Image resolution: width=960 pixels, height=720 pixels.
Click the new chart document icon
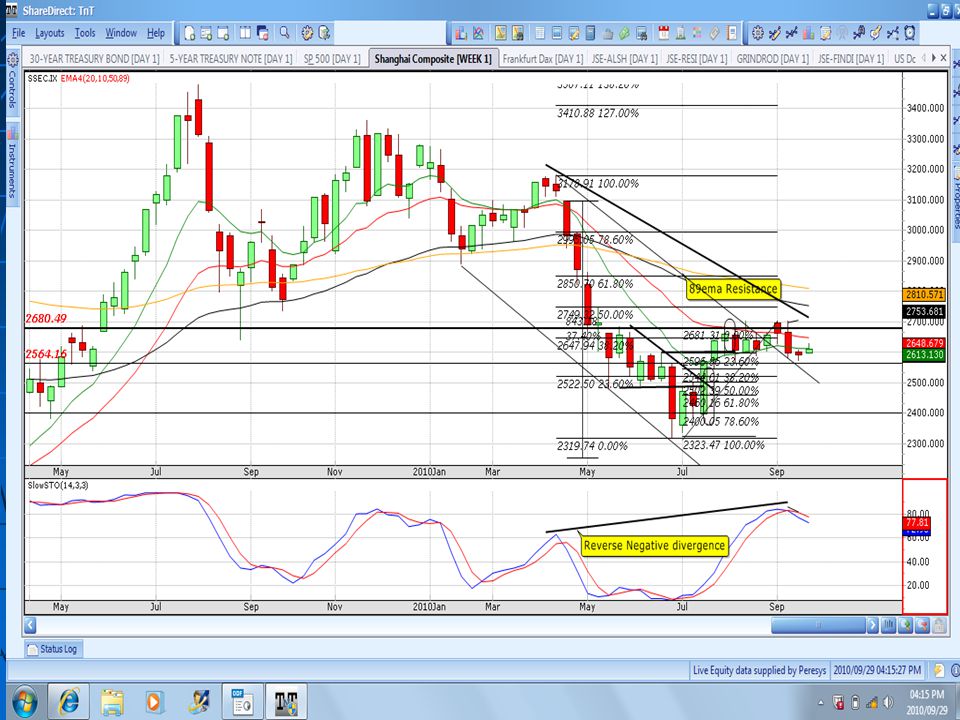[190, 33]
